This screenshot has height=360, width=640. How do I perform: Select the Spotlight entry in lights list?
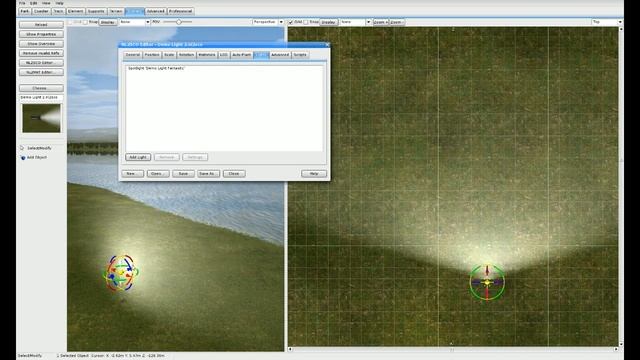pos(156,68)
